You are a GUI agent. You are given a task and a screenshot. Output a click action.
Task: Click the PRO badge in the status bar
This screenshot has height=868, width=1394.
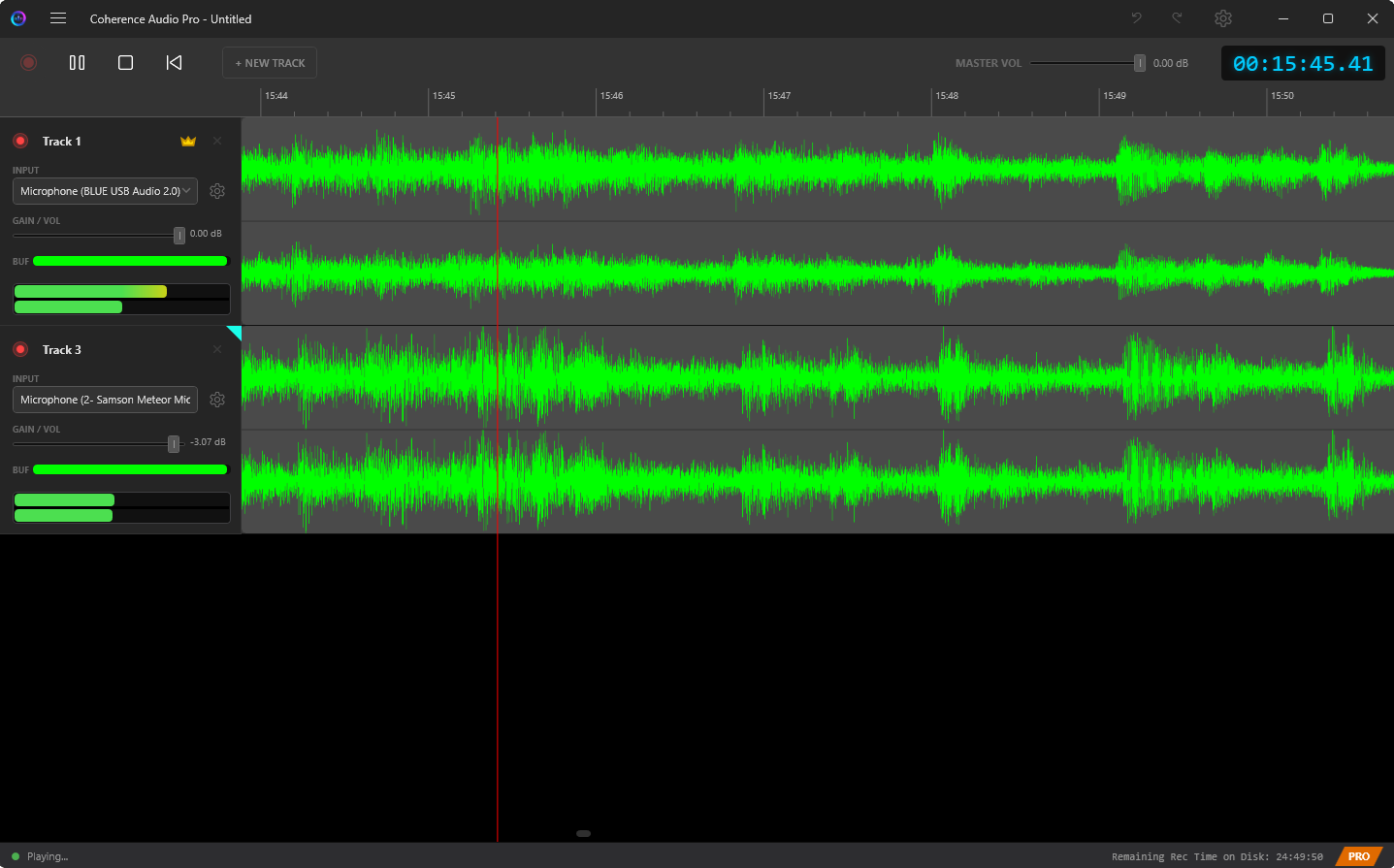pos(1360,856)
